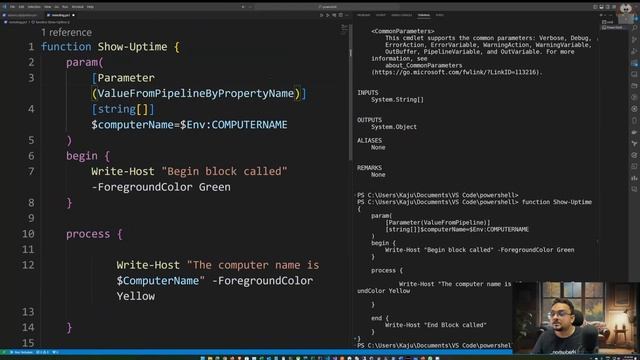Click the '[string[]]' type on line 4
Viewport: 640px width, 360px height.
[x=123, y=109]
